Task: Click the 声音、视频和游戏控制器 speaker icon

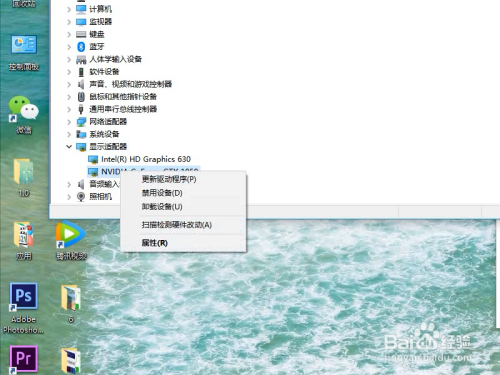Action: pyautogui.click(x=81, y=84)
